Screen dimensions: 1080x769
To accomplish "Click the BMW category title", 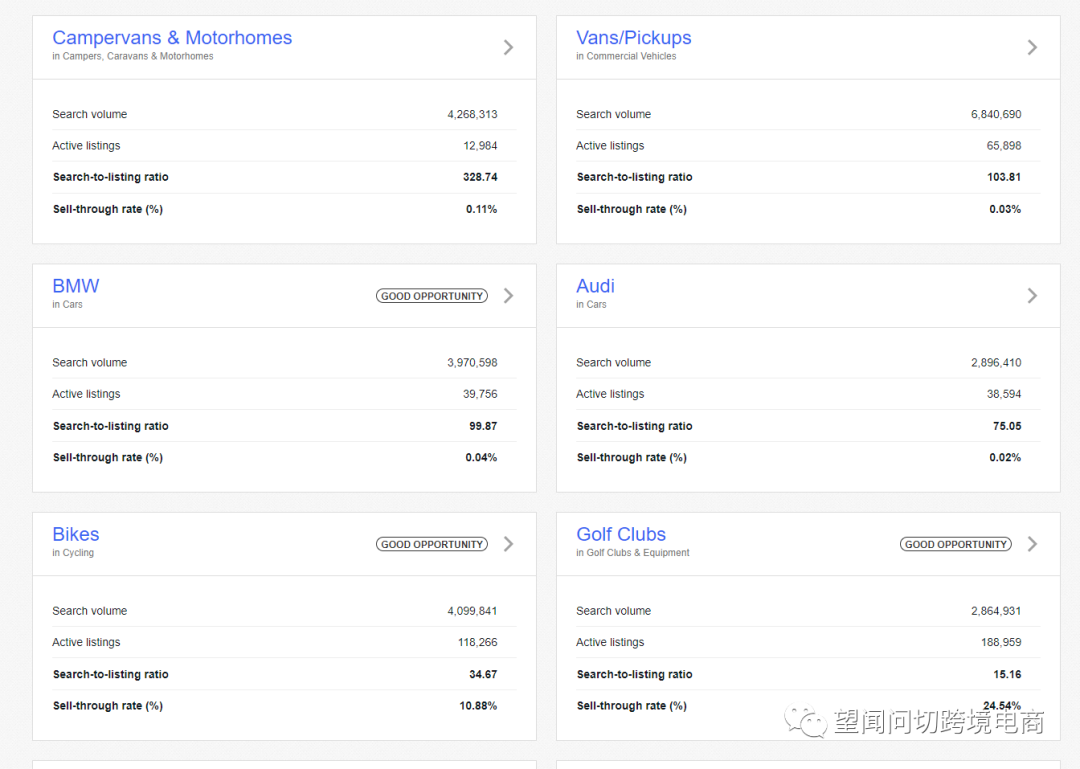I will tap(76, 286).
